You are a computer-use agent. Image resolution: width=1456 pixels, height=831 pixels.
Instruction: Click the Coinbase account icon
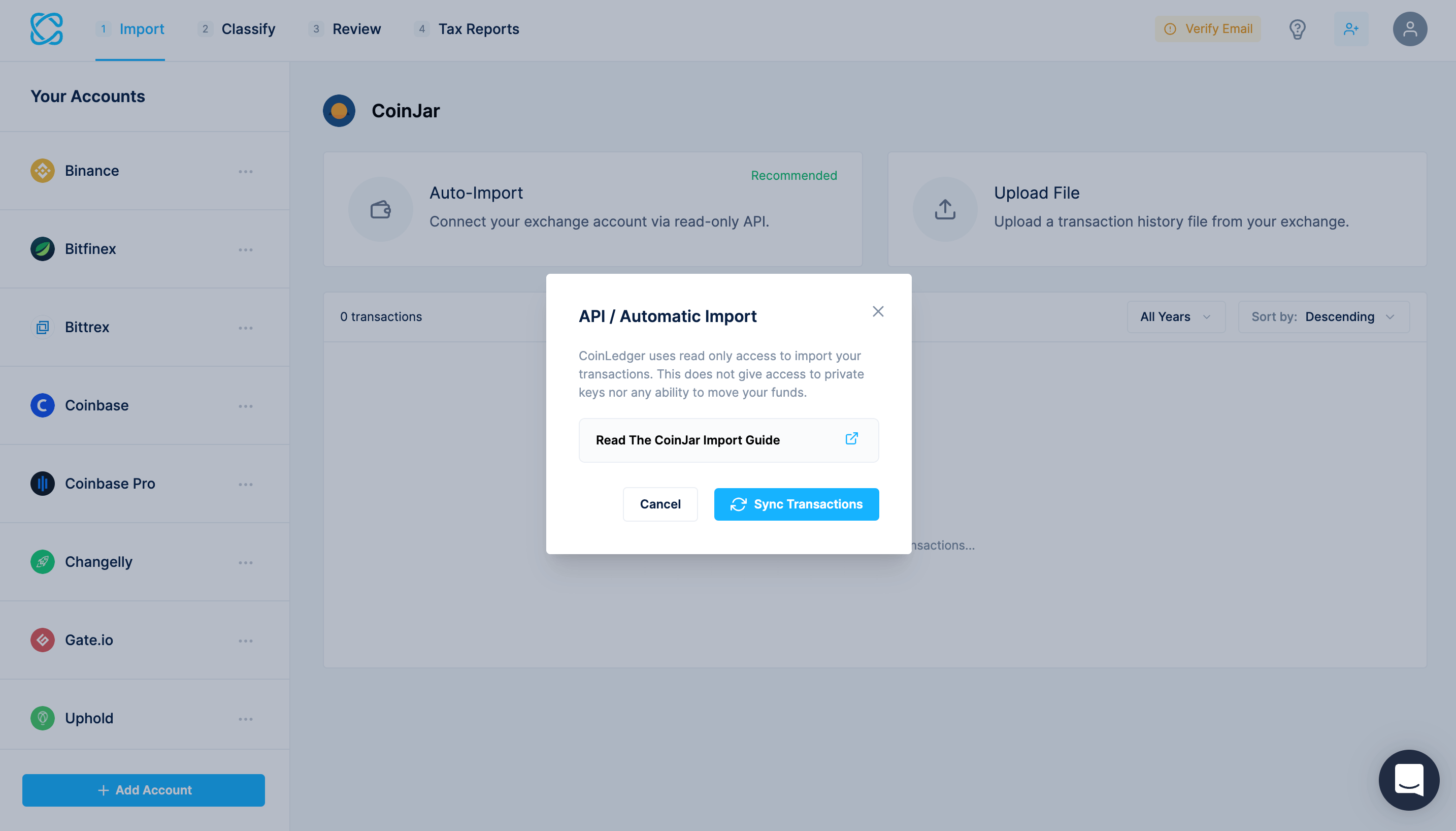click(42, 405)
